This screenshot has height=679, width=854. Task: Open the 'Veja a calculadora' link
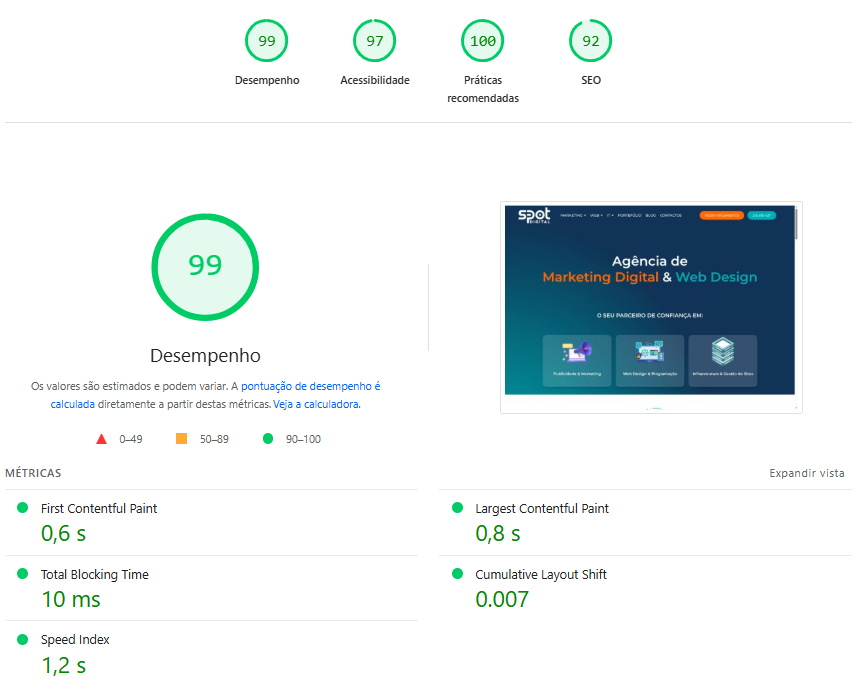(316, 404)
